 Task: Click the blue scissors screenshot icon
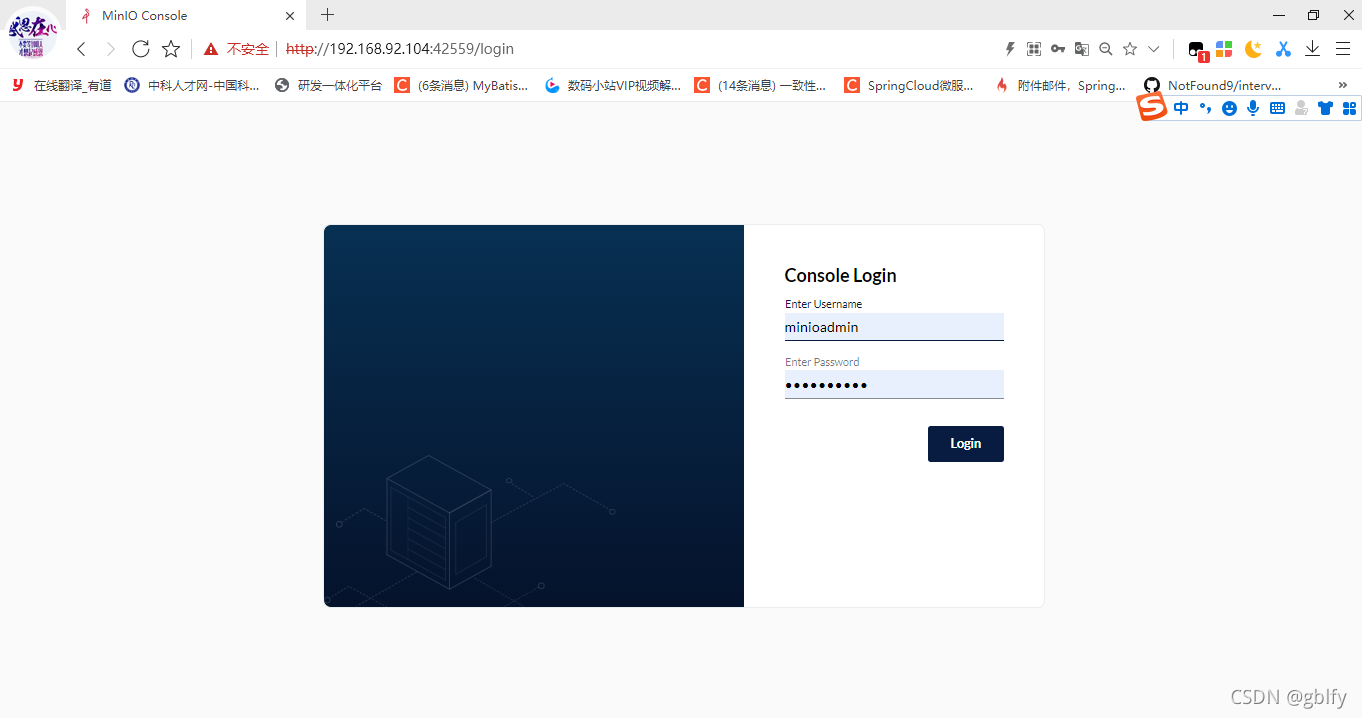coord(1283,49)
